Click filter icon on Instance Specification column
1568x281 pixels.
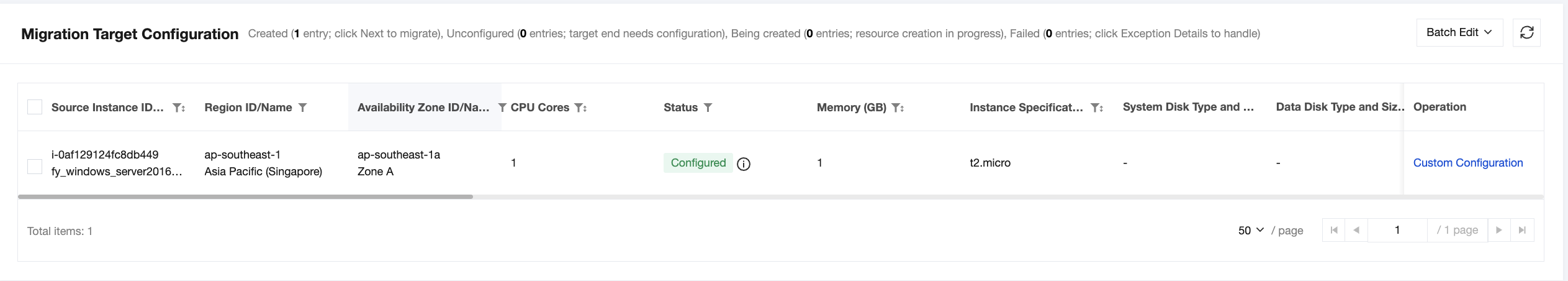(x=1096, y=108)
